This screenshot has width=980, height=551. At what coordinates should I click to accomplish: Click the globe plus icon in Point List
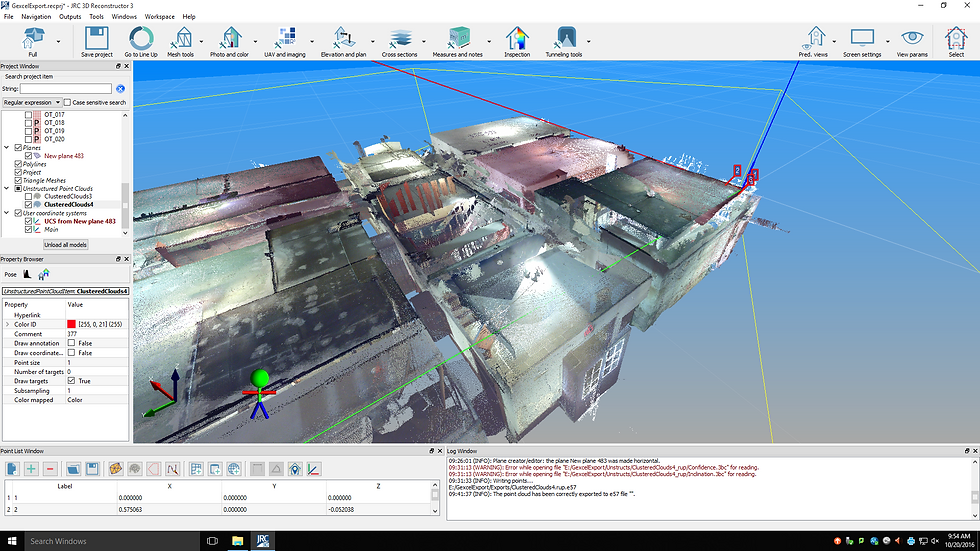(x=234, y=469)
